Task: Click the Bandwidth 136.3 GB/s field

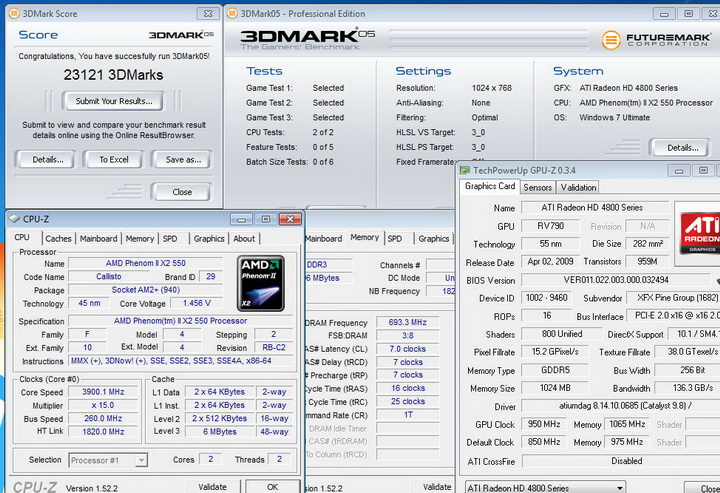Action: (687, 388)
